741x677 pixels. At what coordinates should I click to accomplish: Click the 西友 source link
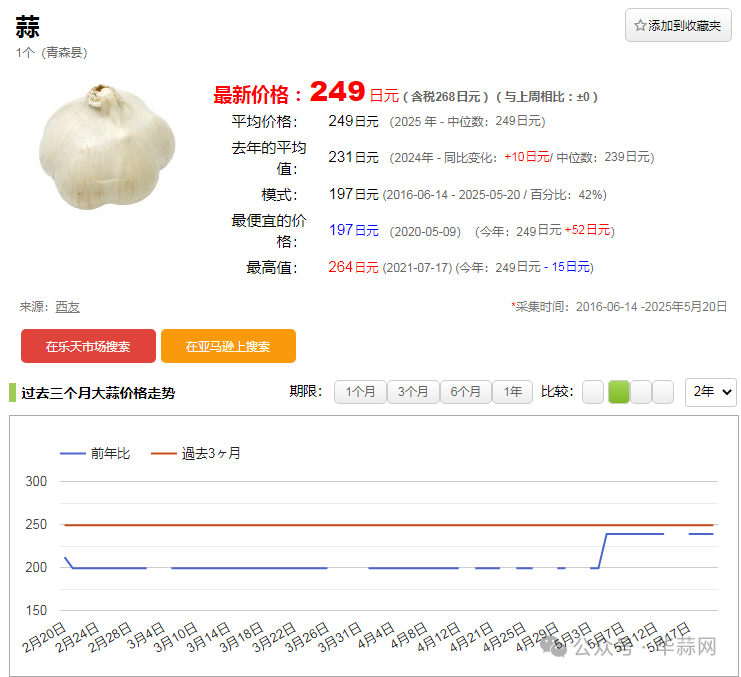tap(67, 307)
